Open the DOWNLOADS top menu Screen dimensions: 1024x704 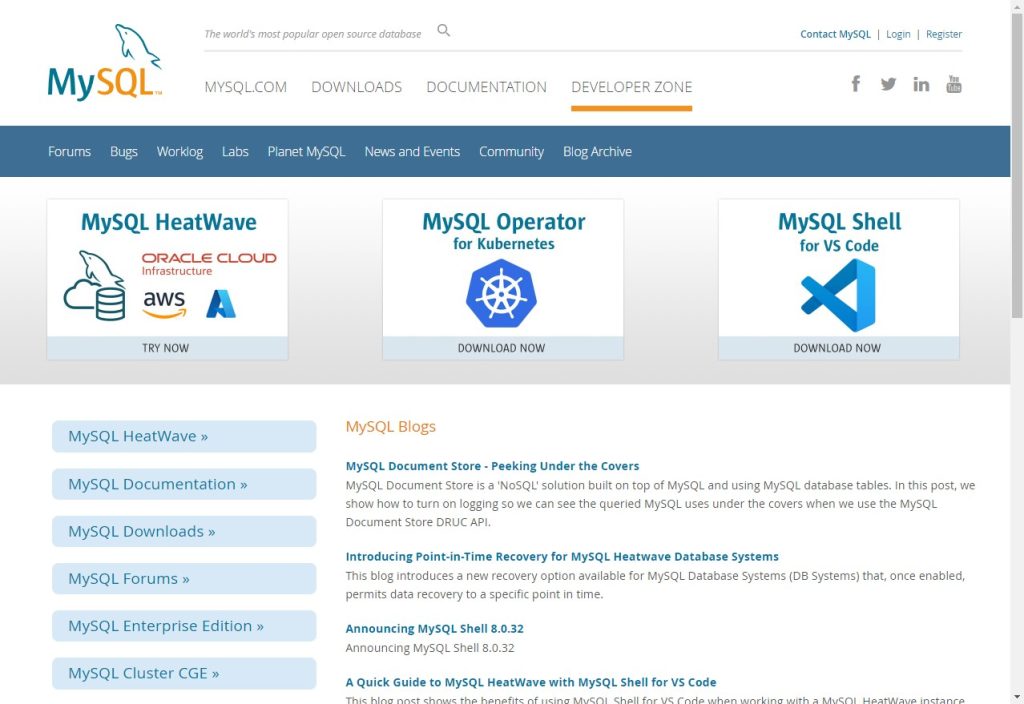pyautogui.click(x=357, y=87)
